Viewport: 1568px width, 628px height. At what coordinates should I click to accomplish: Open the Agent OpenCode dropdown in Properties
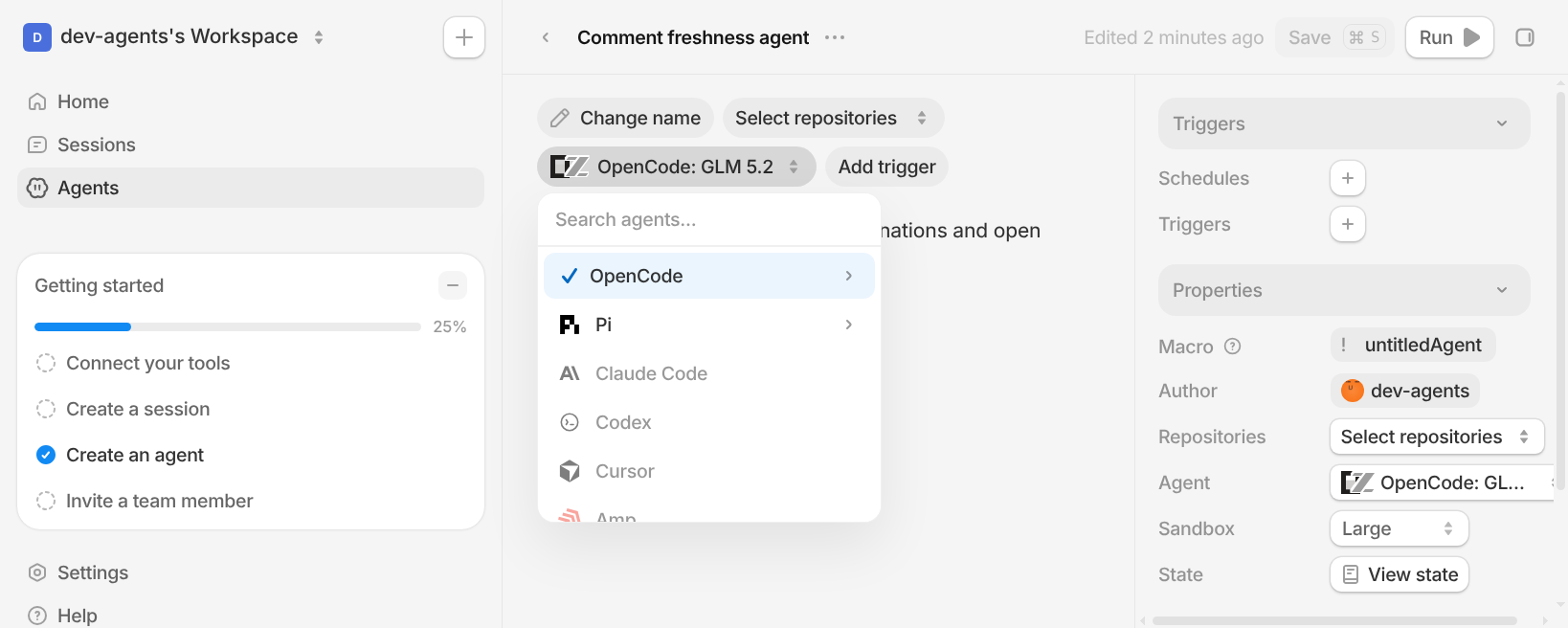point(1443,482)
